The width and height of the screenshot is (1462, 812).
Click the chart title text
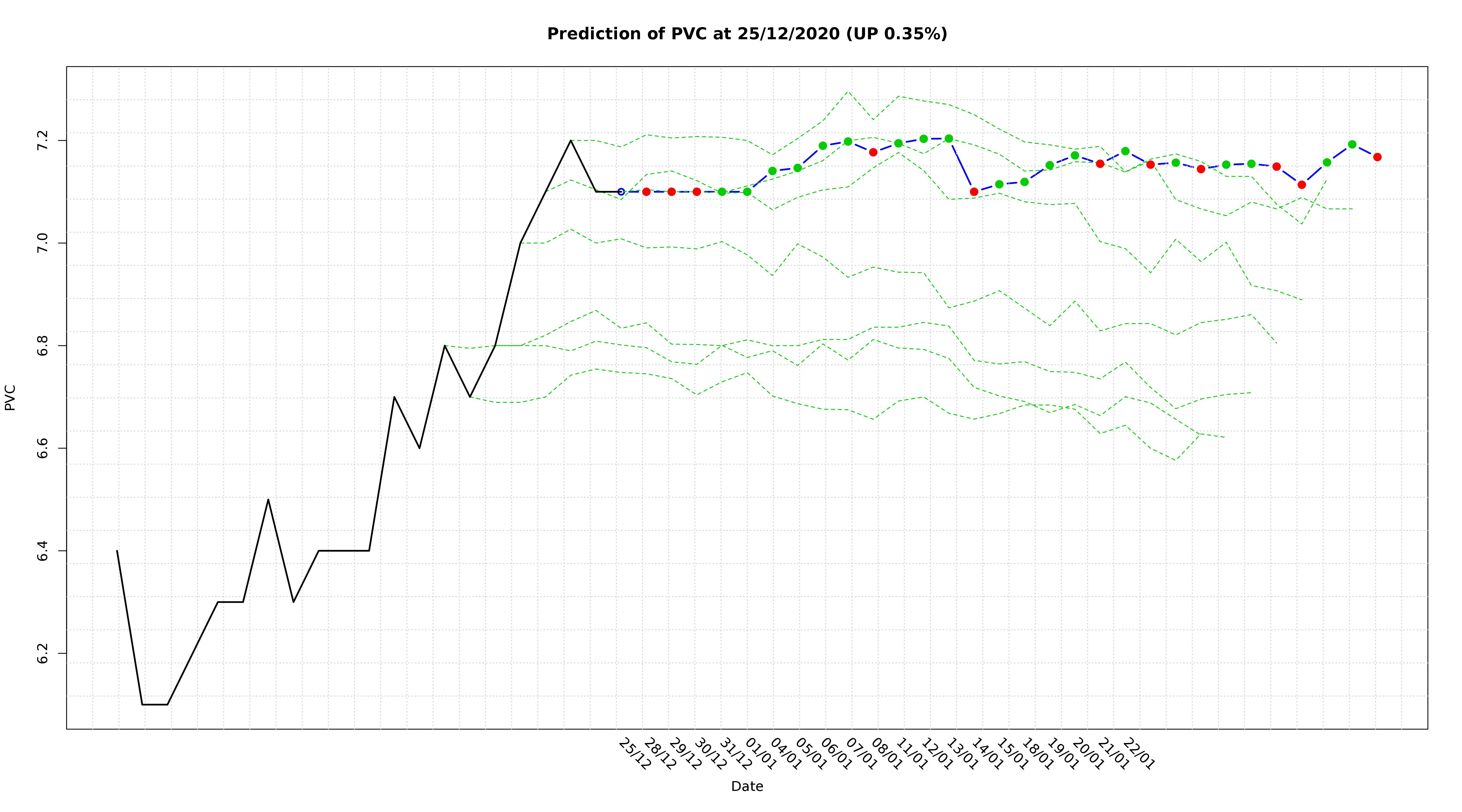(747, 34)
